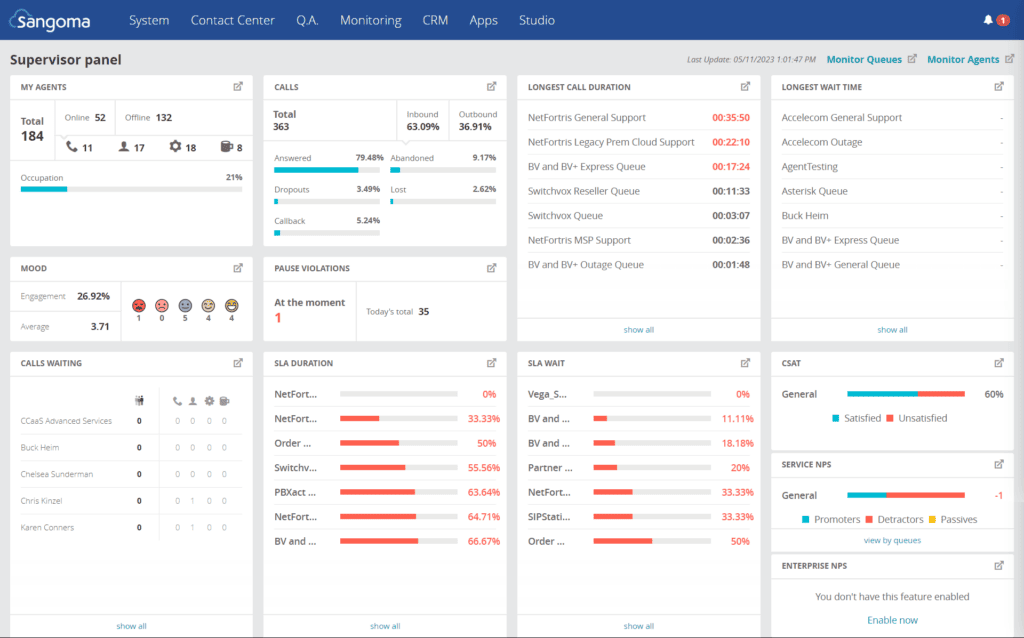Click the coffee break icon in My Agents
This screenshot has height=638, width=1024.
tap(226, 147)
